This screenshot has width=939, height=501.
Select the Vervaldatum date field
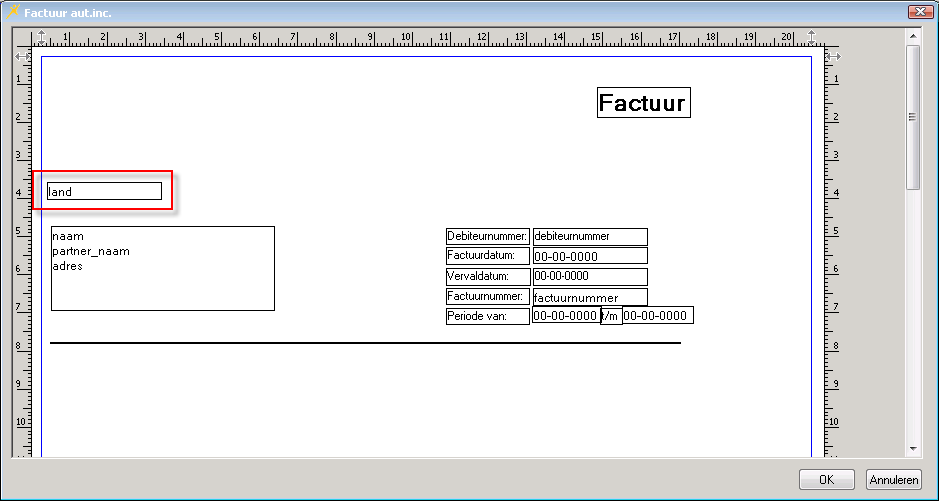590,276
